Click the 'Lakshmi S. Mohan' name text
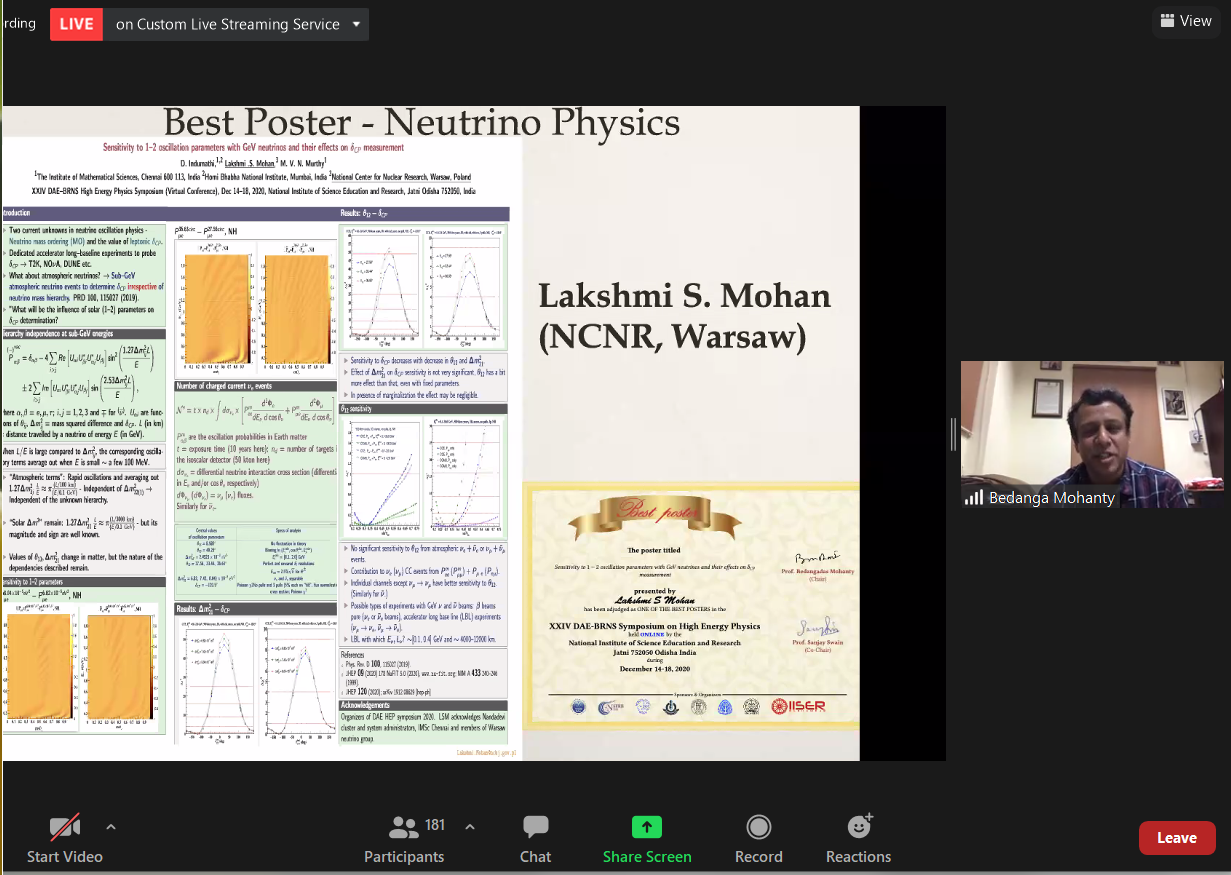The height and width of the screenshot is (875, 1231). click(x=685, y=296)
